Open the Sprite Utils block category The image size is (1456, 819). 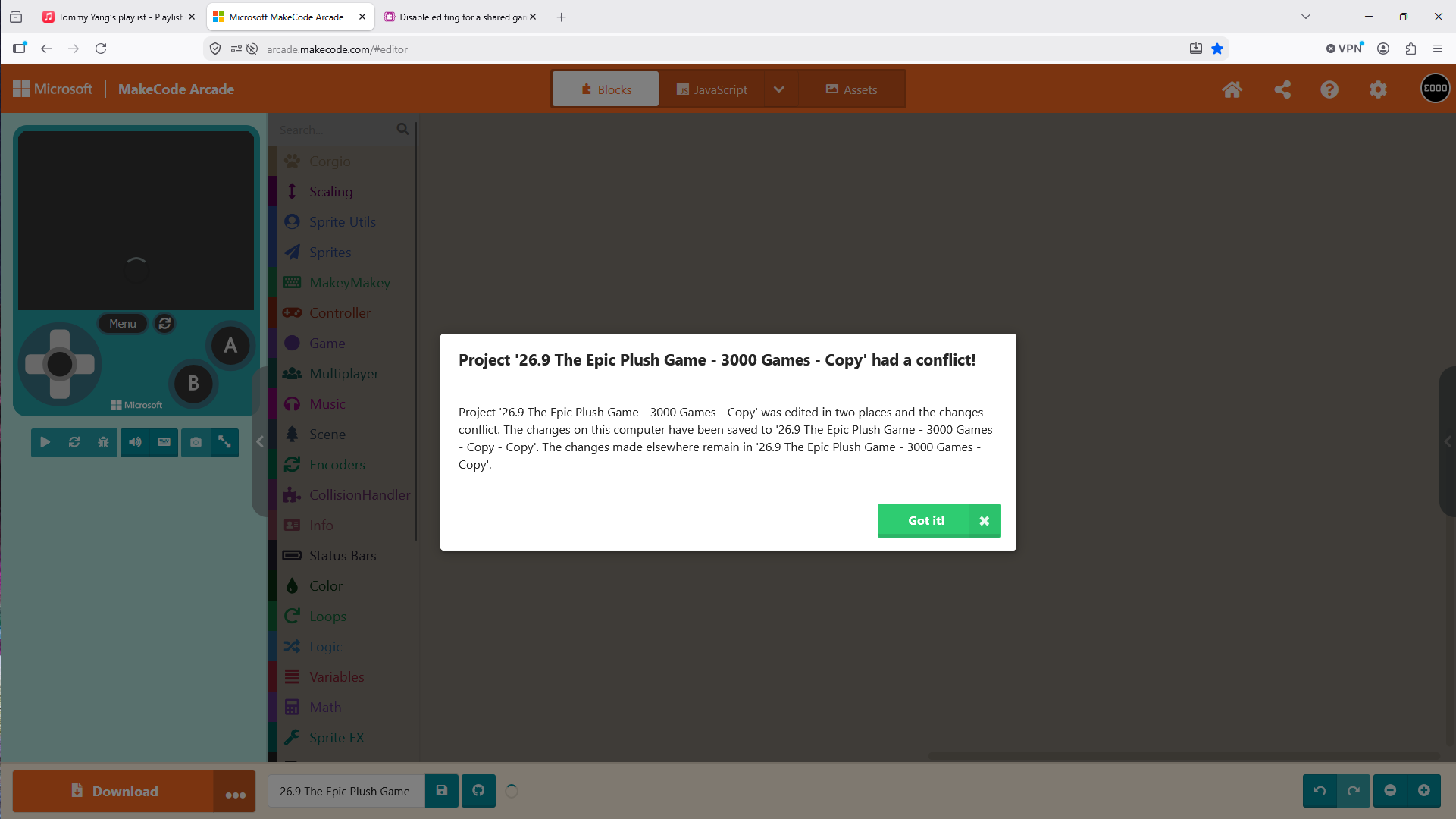pyautogui.click(x=342, y=222)
